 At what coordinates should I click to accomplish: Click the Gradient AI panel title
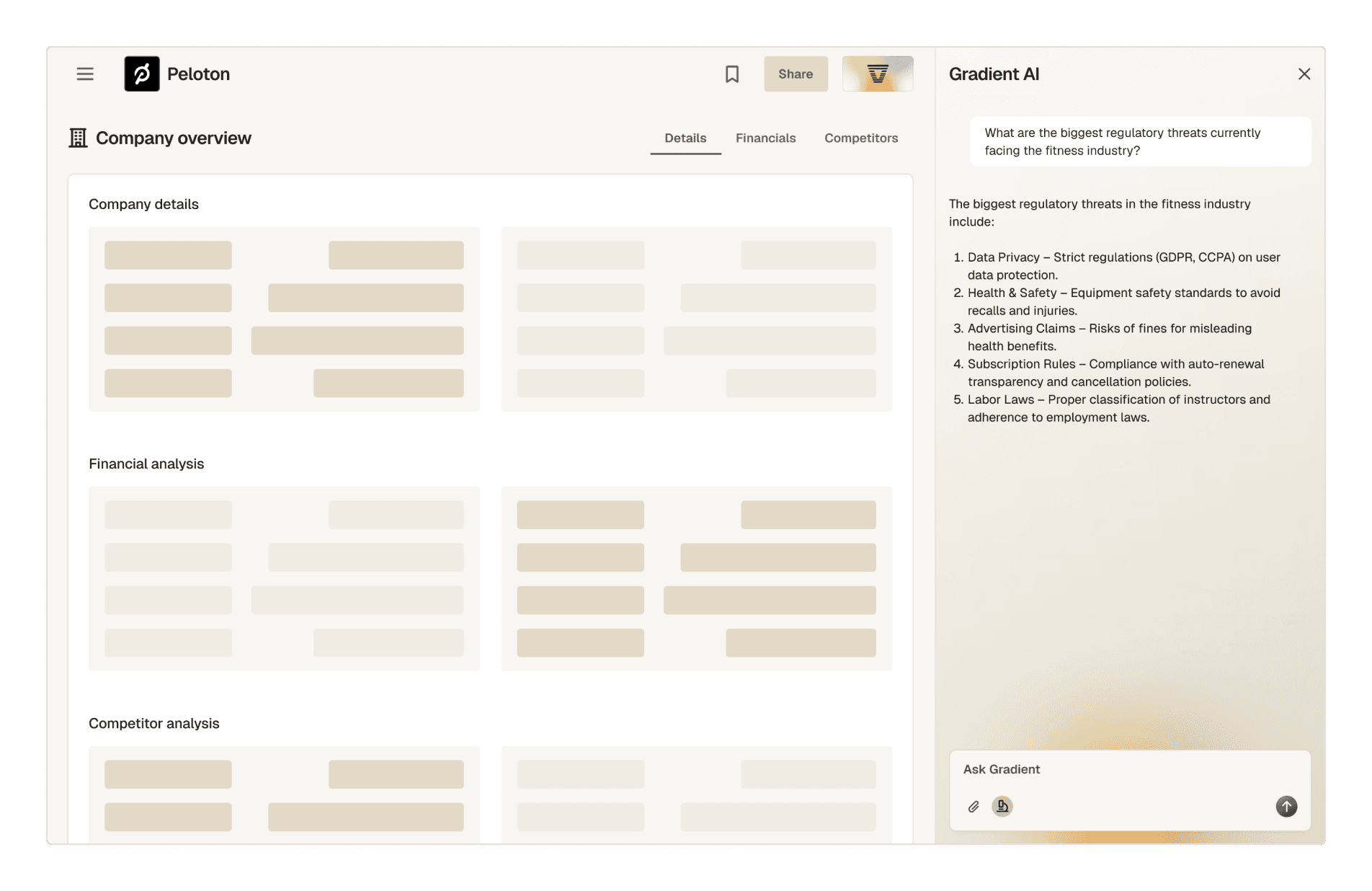(994, 74)
